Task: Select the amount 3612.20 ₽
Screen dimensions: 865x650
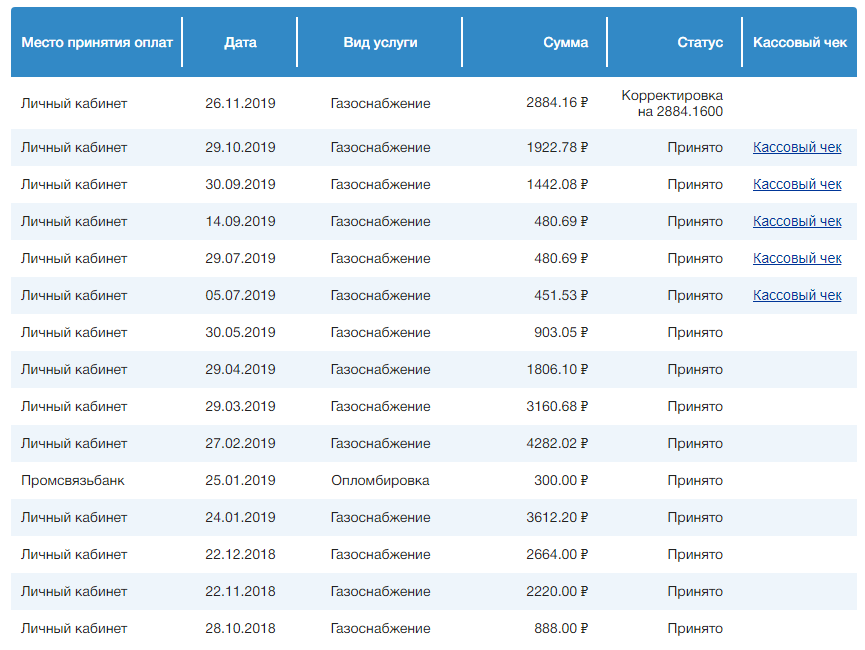Action: coord(557,517)
